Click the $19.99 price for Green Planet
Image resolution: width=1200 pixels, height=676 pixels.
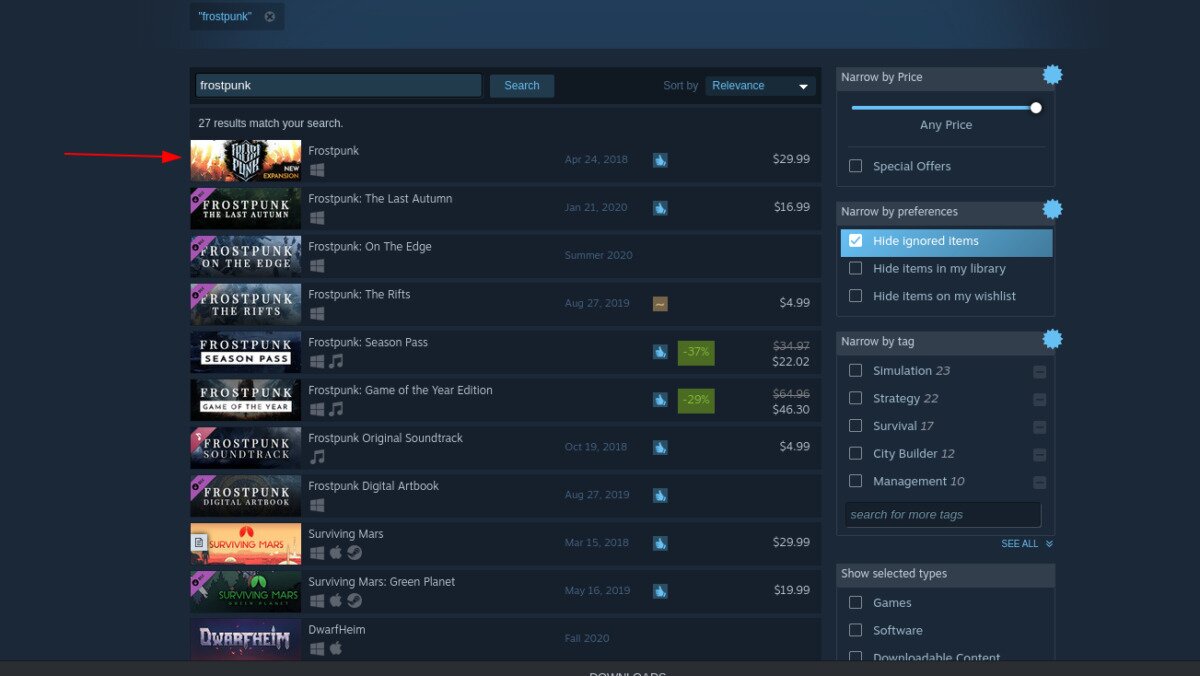tap(792, 590)
